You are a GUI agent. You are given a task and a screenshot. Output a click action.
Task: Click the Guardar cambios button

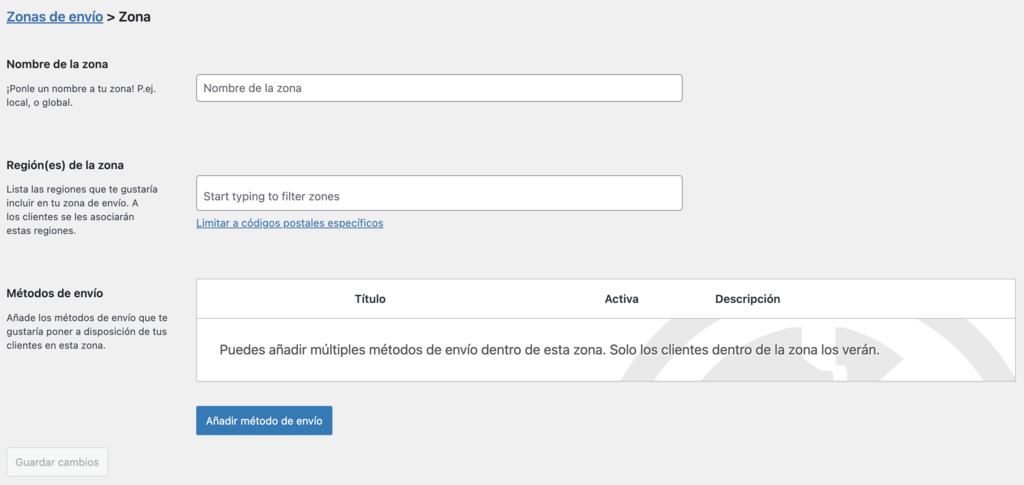pos(57,463)
